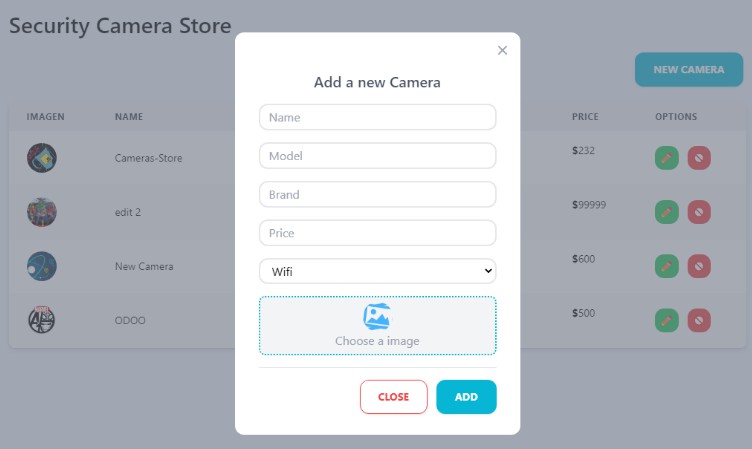Click the Price input field
This screenshot has width=752, height=449.
(377, 233)
